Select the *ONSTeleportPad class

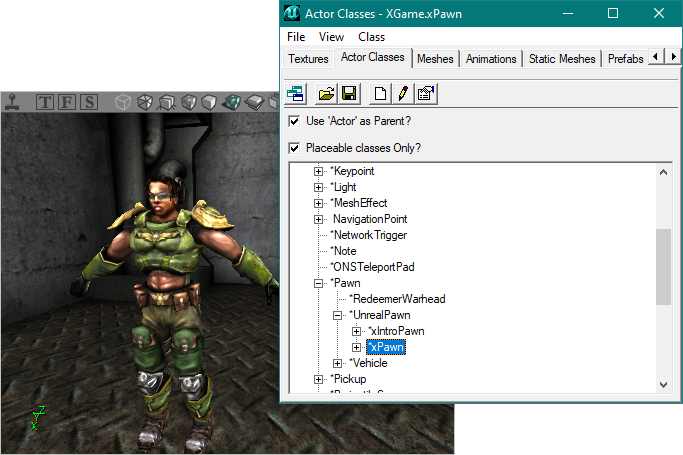[x=372, y=267]
